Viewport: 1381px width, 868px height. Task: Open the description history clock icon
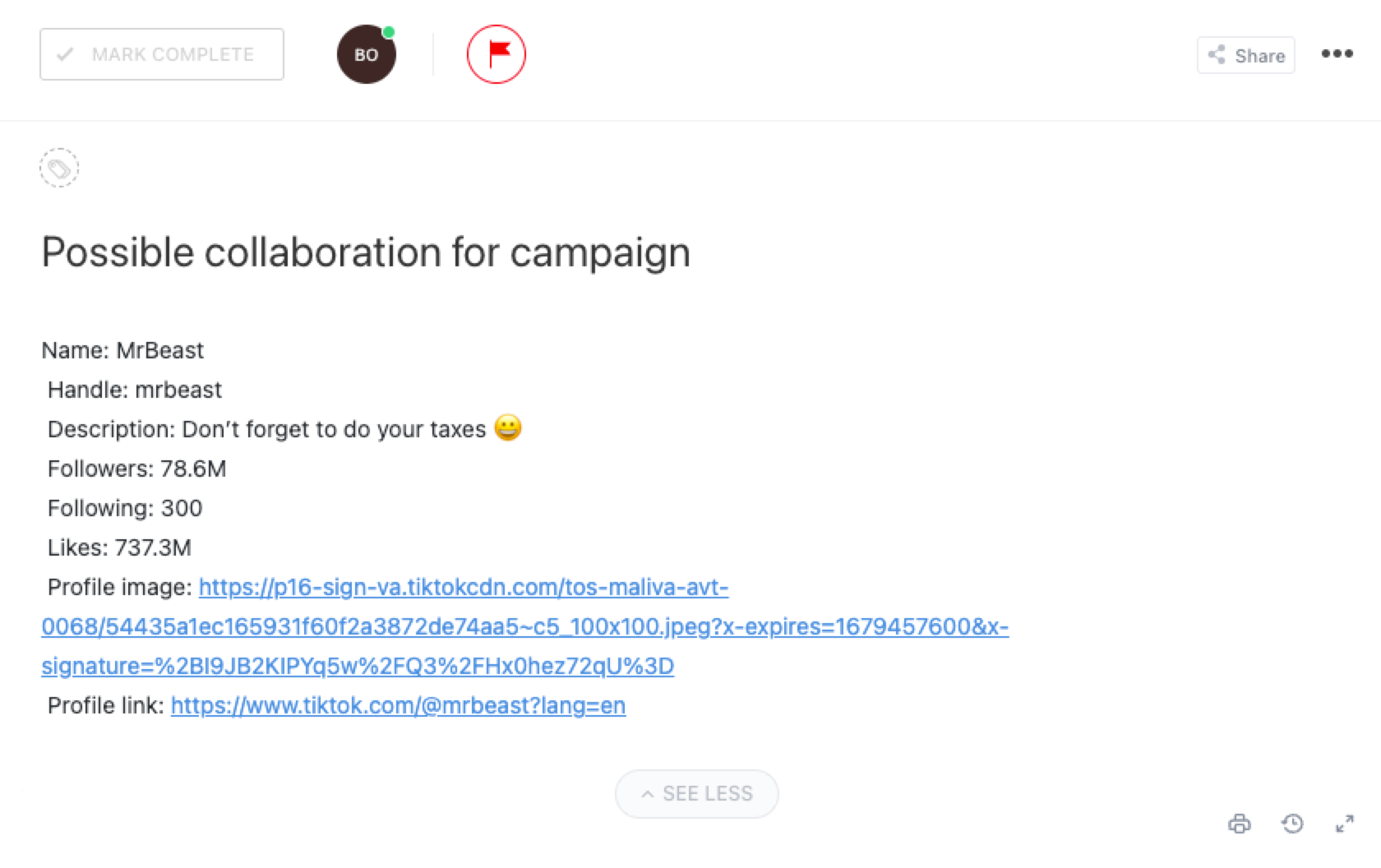click(1292, 824)
